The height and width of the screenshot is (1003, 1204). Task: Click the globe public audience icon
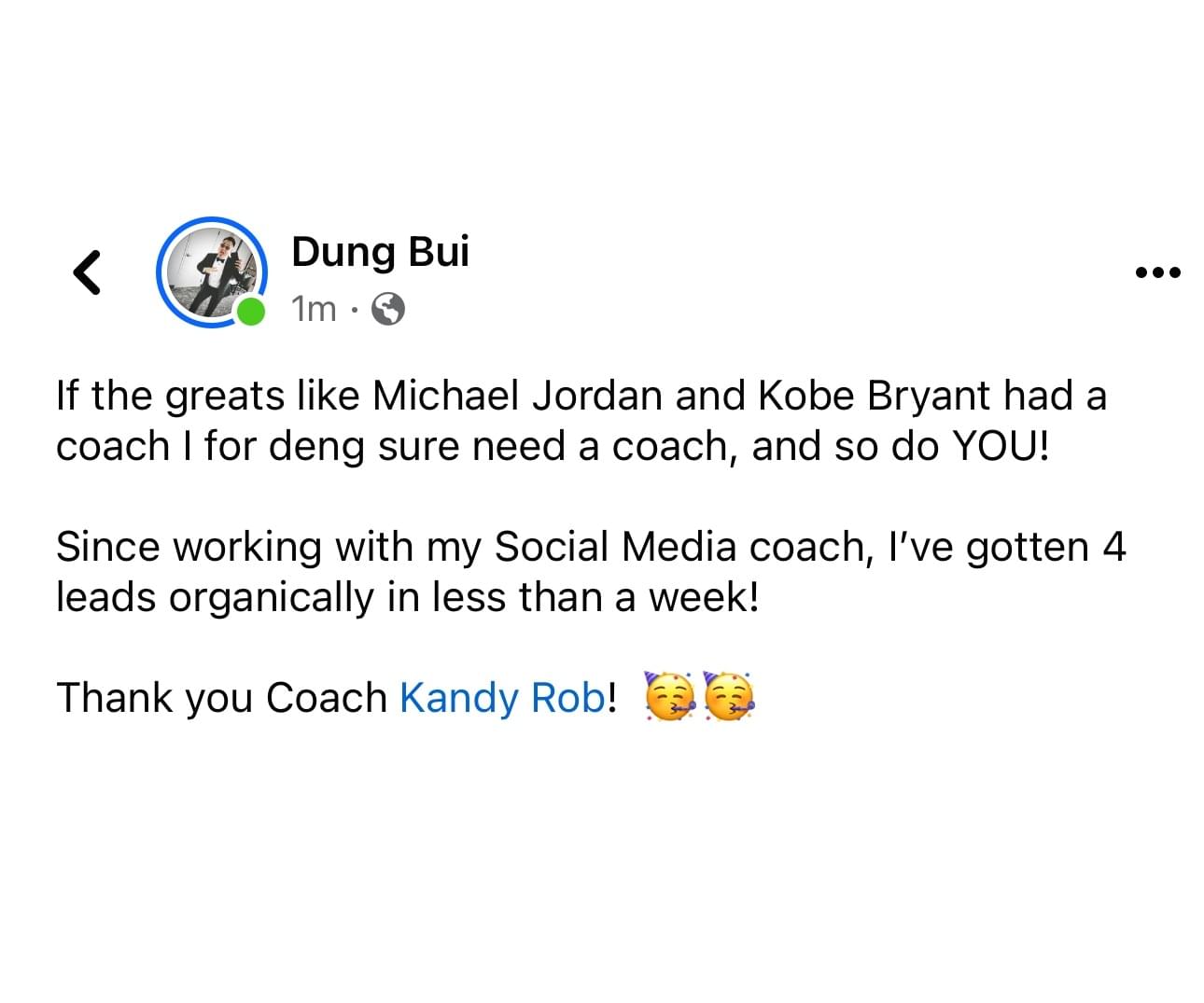[388, 308]
